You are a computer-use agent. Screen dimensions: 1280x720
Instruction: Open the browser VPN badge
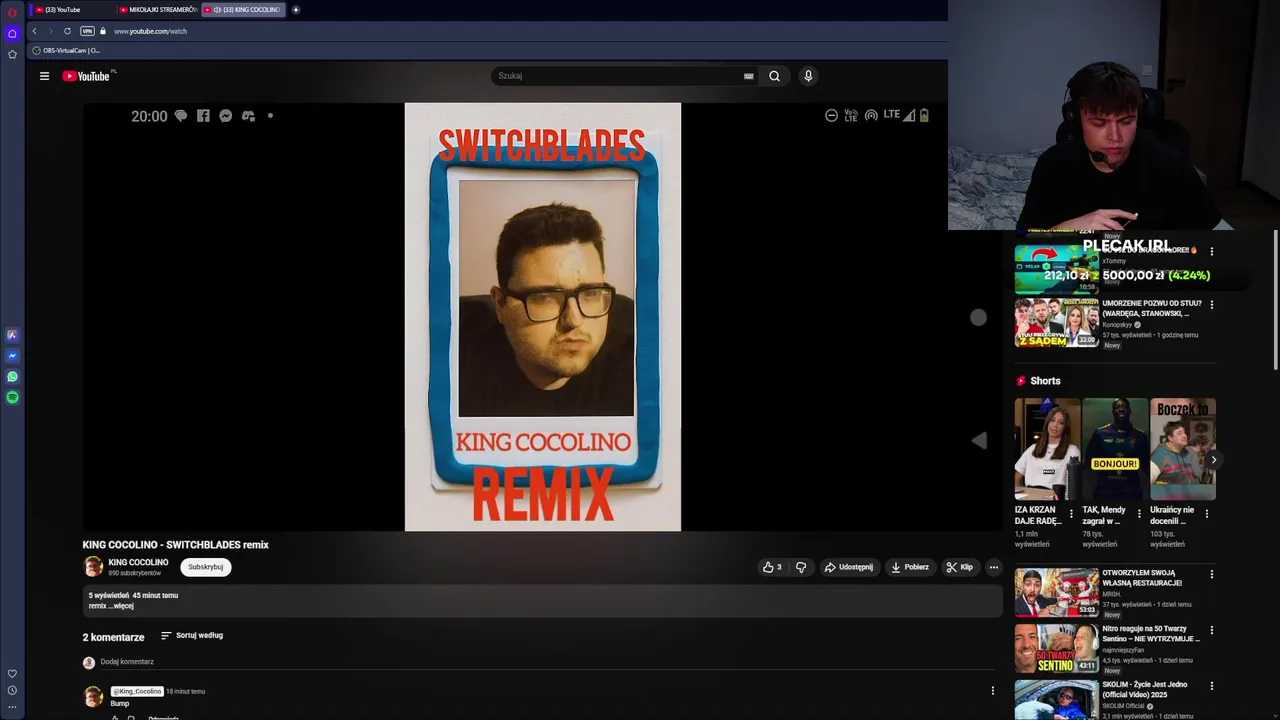coord(87,31)
